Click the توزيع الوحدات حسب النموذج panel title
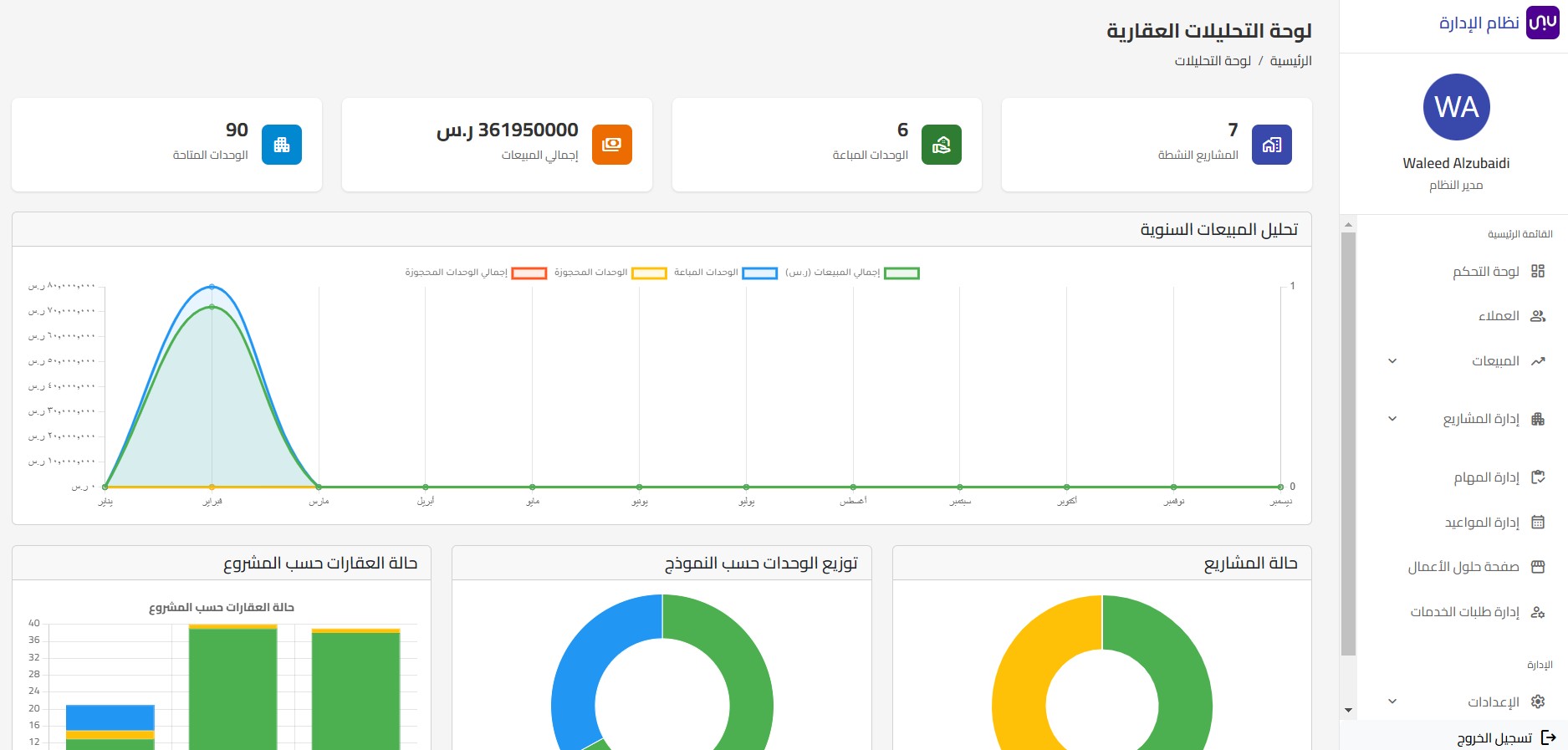The height and width of the screenshot is (750, 1568). [x=761, y=564]
